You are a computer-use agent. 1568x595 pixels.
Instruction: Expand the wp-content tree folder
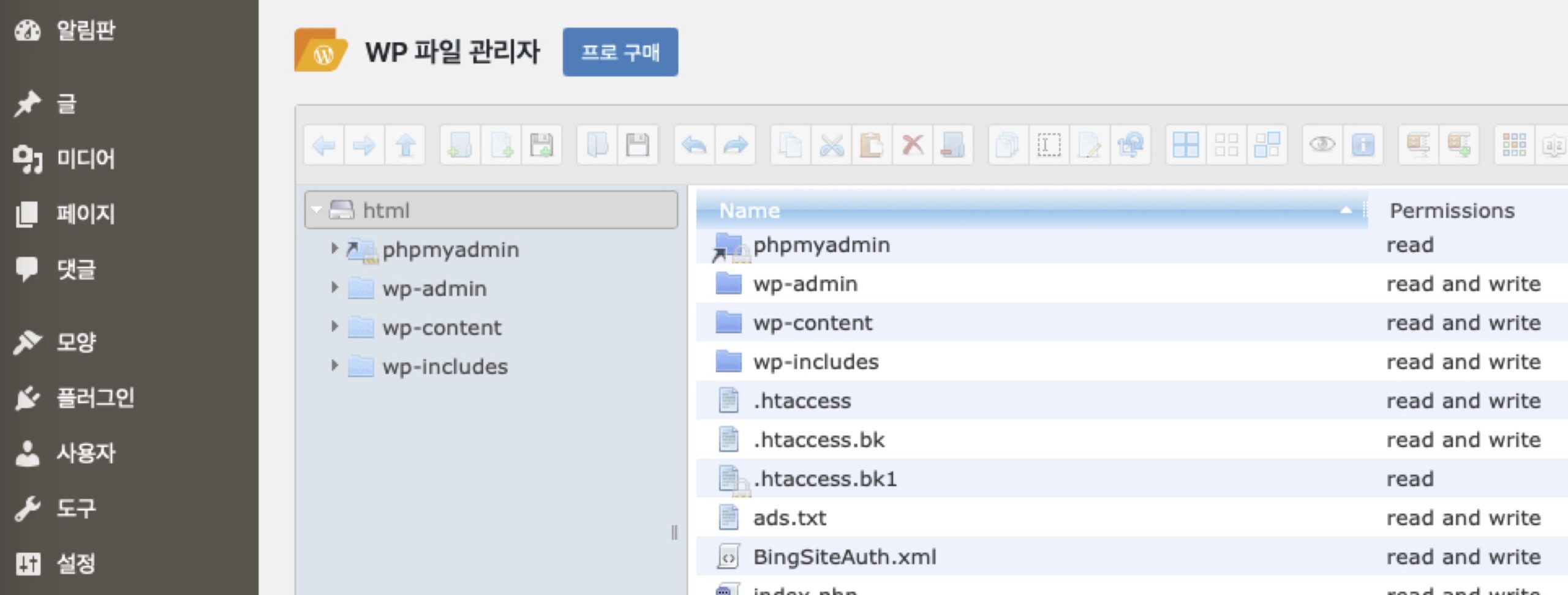(x=334, y=327)
